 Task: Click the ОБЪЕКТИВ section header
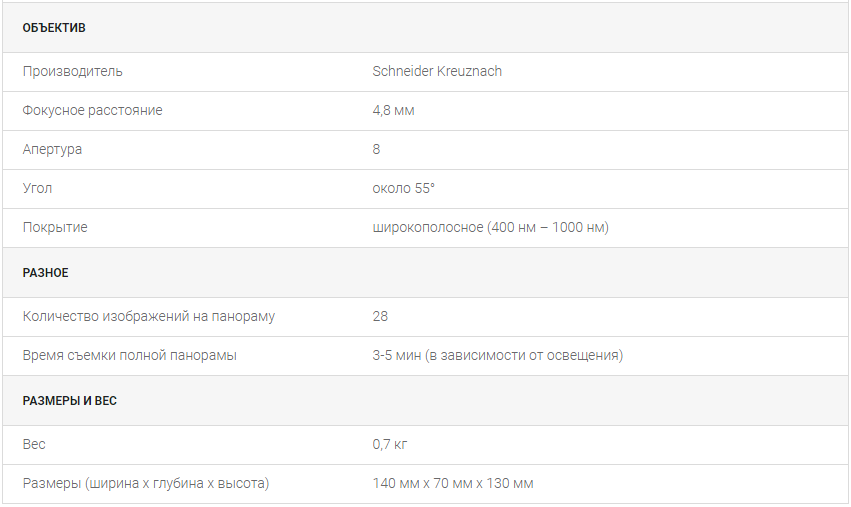coord(54,28)
